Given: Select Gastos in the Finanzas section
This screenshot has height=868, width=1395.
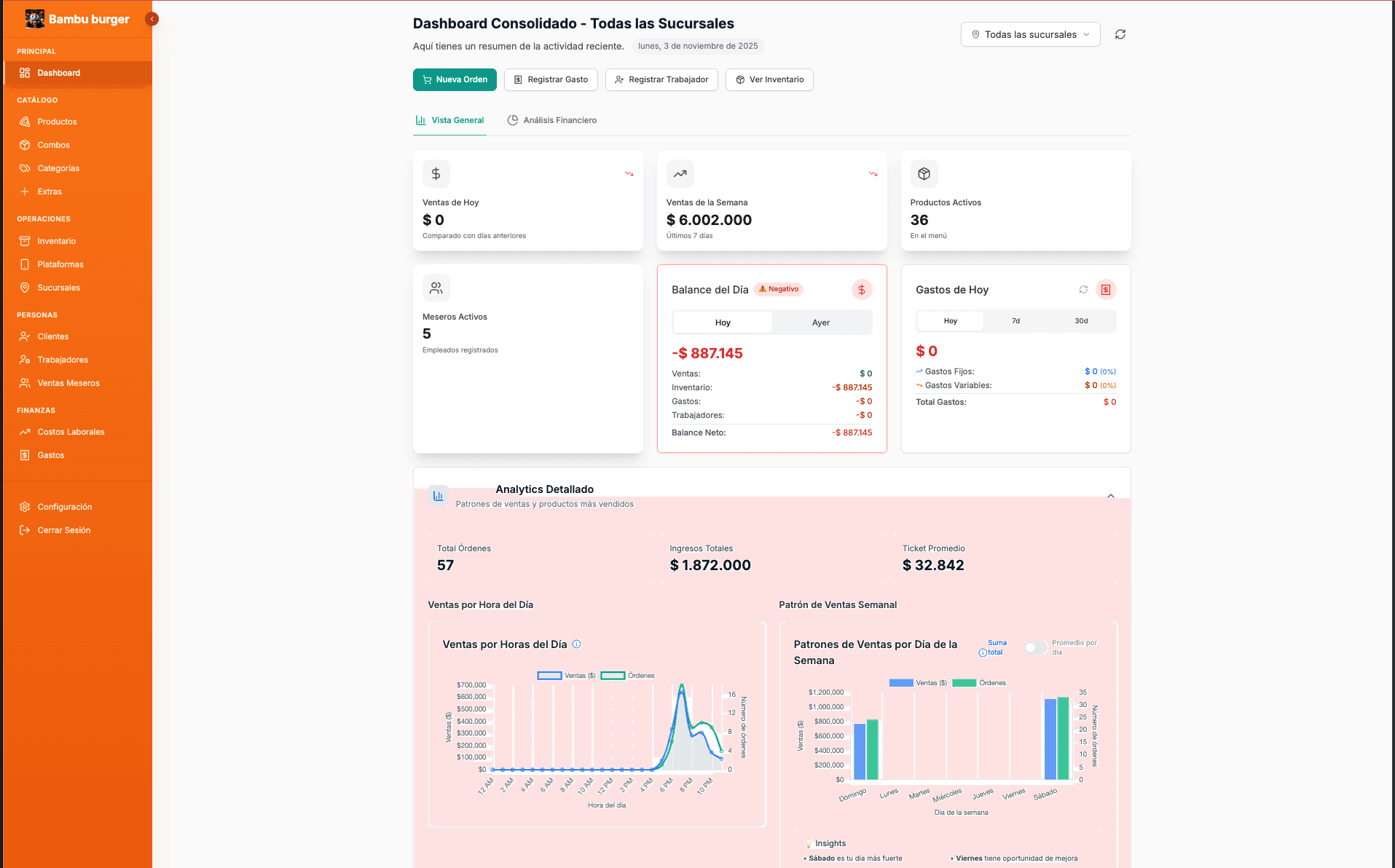Looking at the screenshot, I should coord(52,454).
